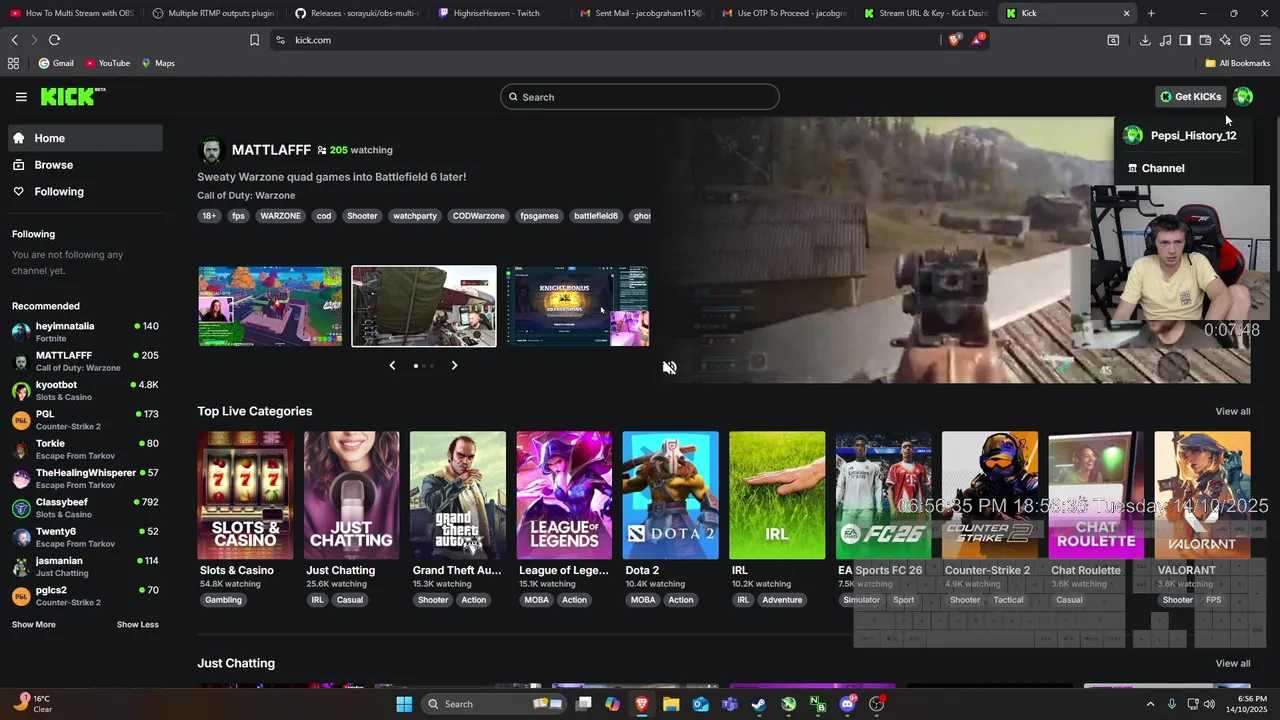Screen dimensions: 1280x720
Task: Click the Gambling tag under Slots & Casino
Action: (x=223, y=600)
